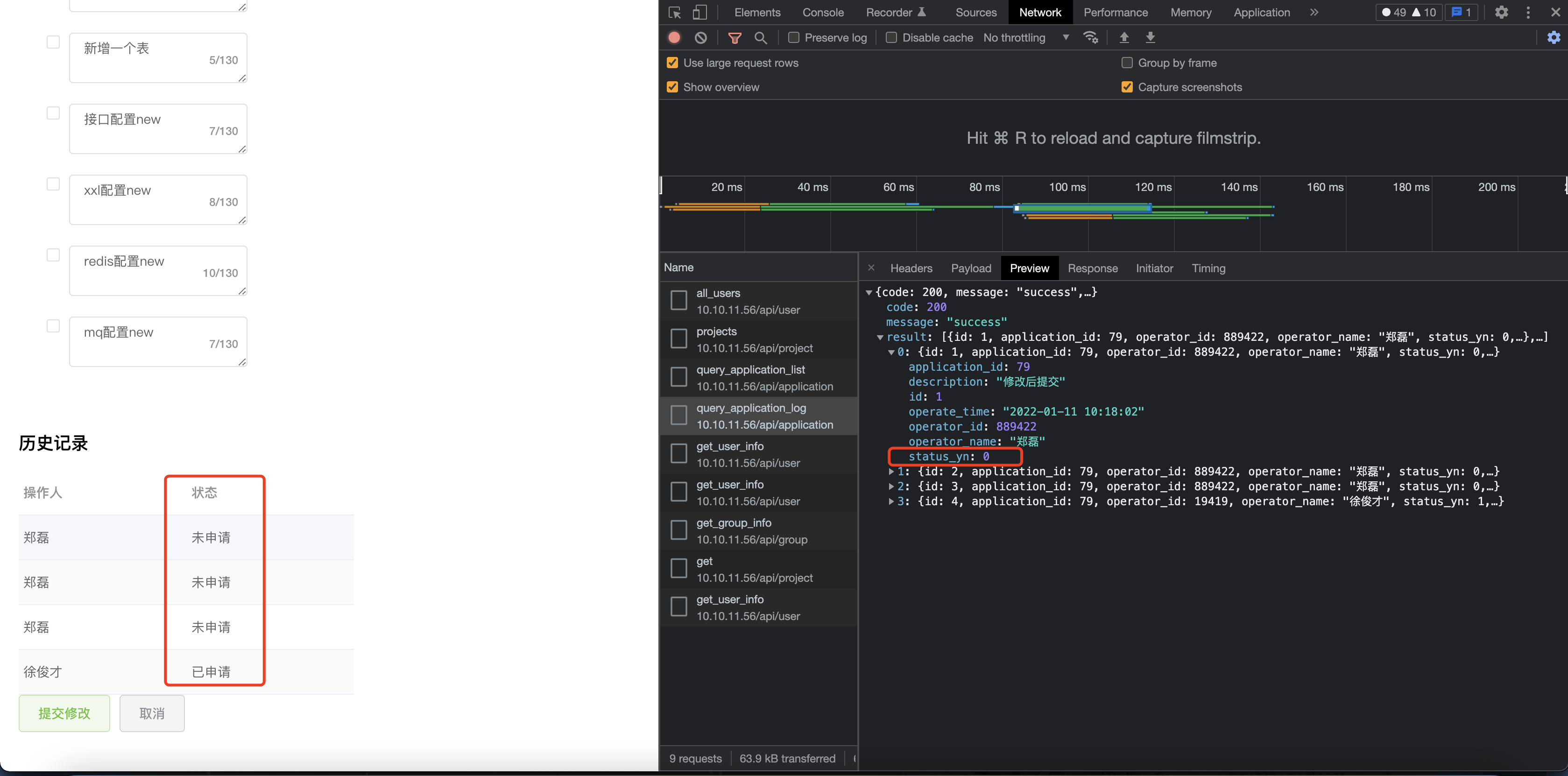Toggle the device toolbar icon
Image resolution: width=1568 pixels, height=776 pixels.
coord(699,13)
